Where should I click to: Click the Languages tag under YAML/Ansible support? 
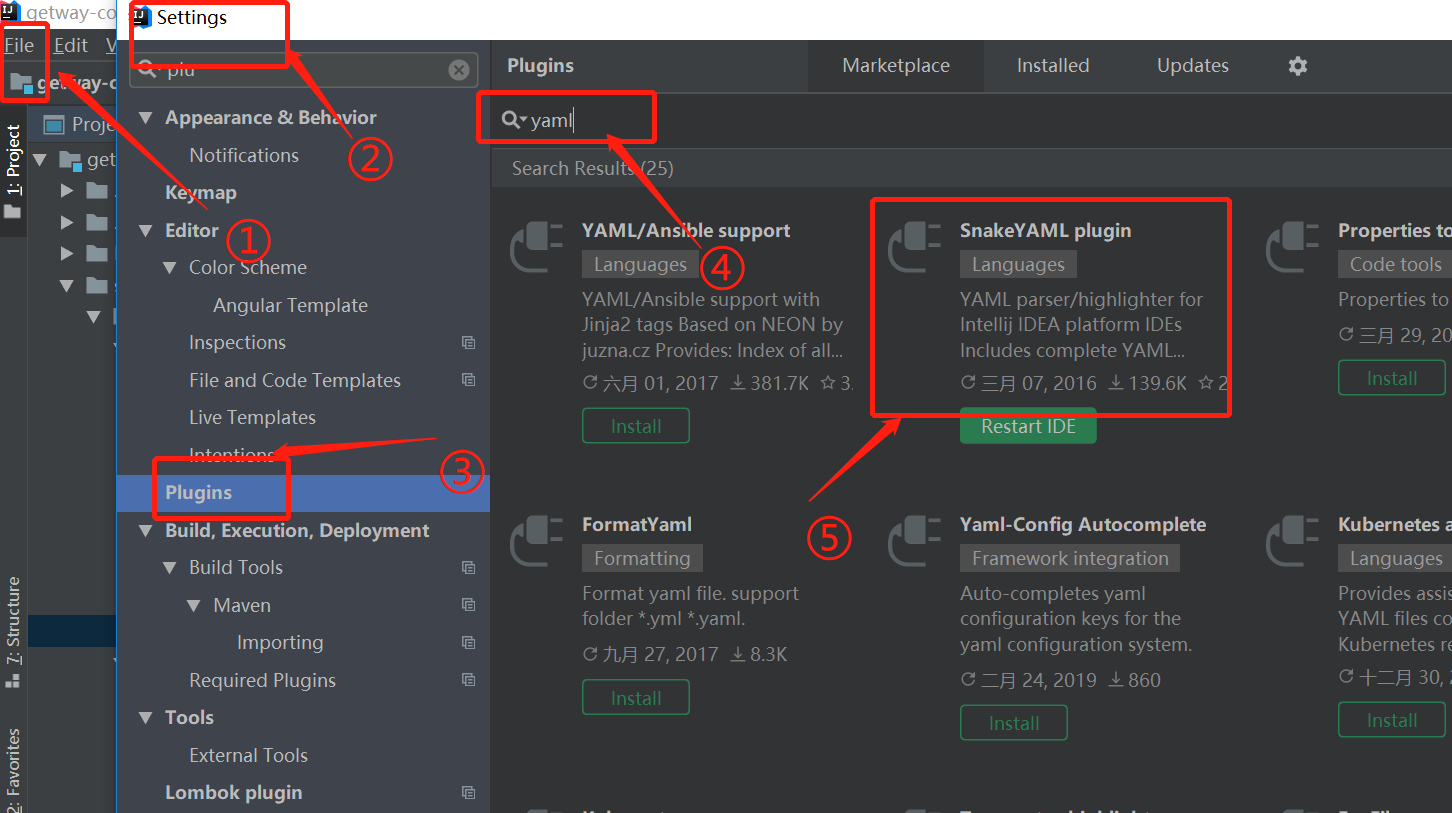click(x=641, y=265)
